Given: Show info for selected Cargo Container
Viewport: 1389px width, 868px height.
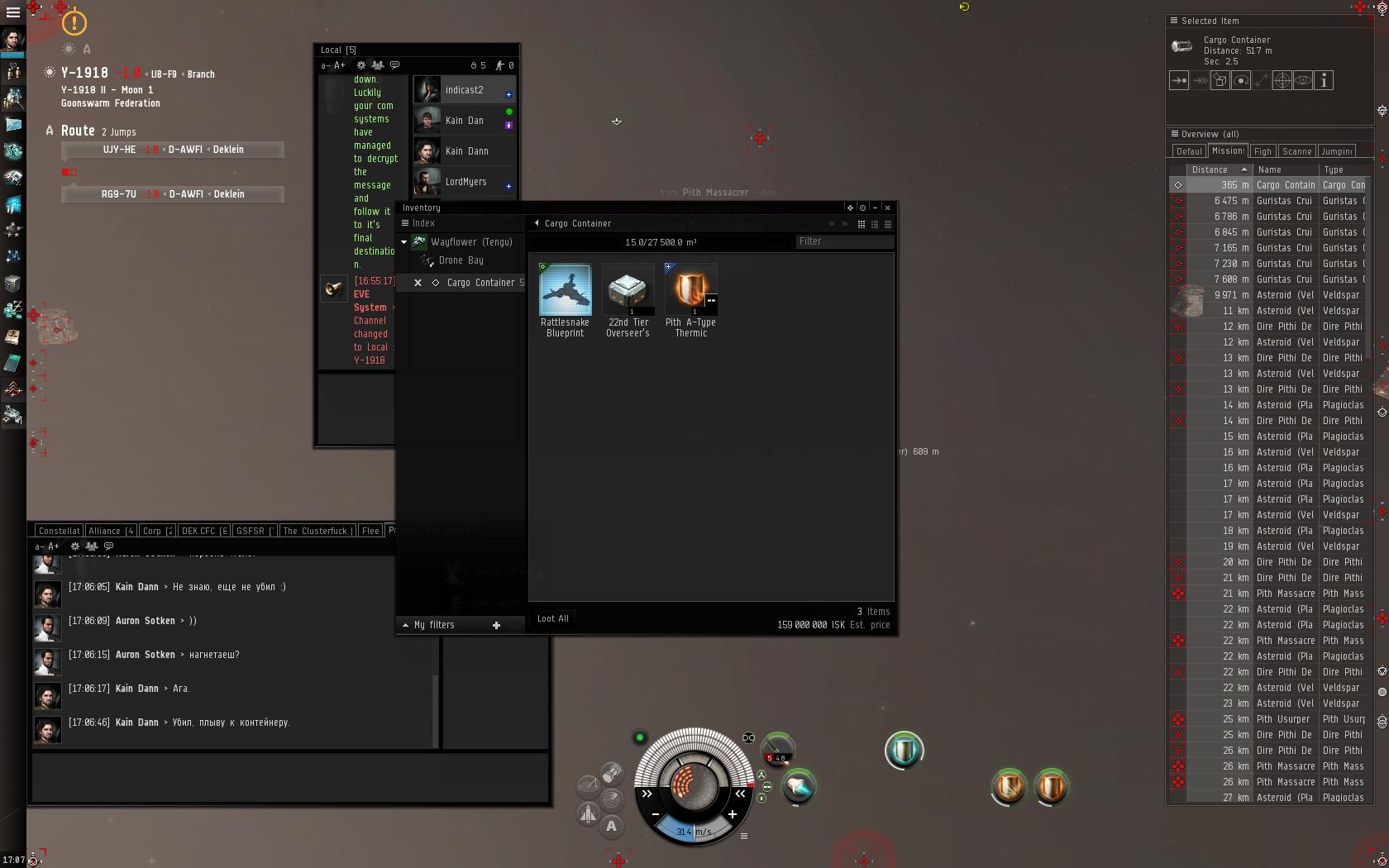Looking at the screenshot, I should [1324, 80].
